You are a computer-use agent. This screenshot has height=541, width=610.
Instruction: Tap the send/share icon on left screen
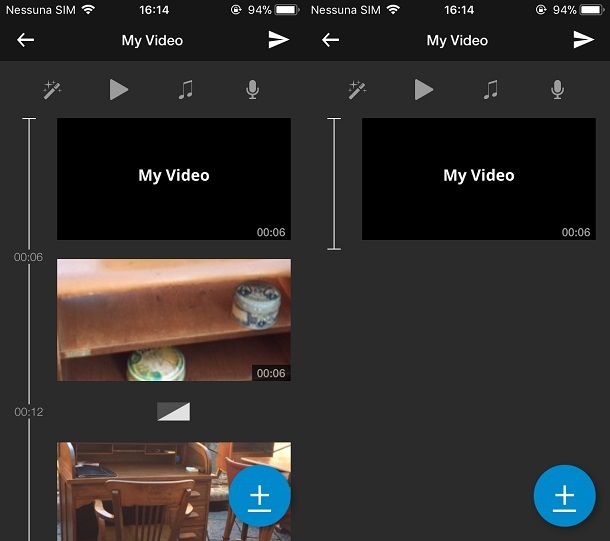pyautogui.click(x=279, y=40)
